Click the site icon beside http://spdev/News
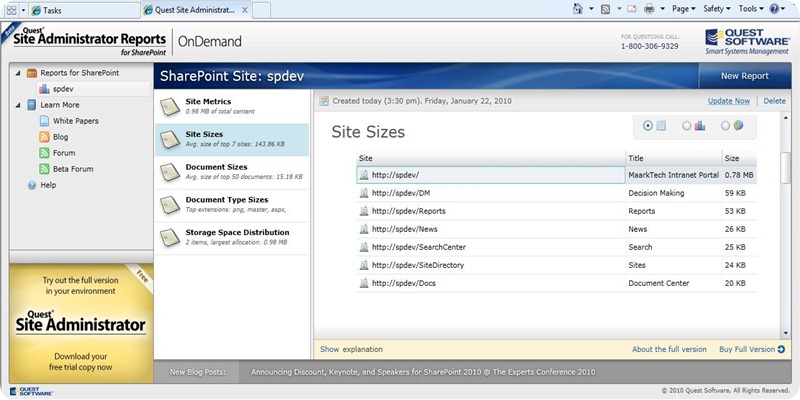 click(x=364, y=229)
